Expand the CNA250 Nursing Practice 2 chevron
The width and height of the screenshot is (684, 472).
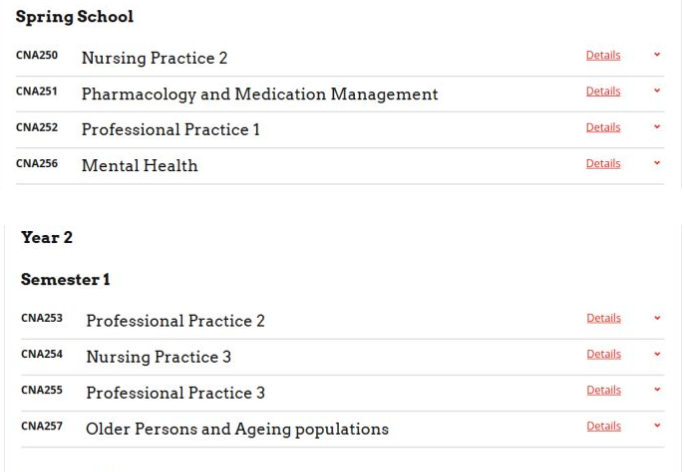coord(657,56)
